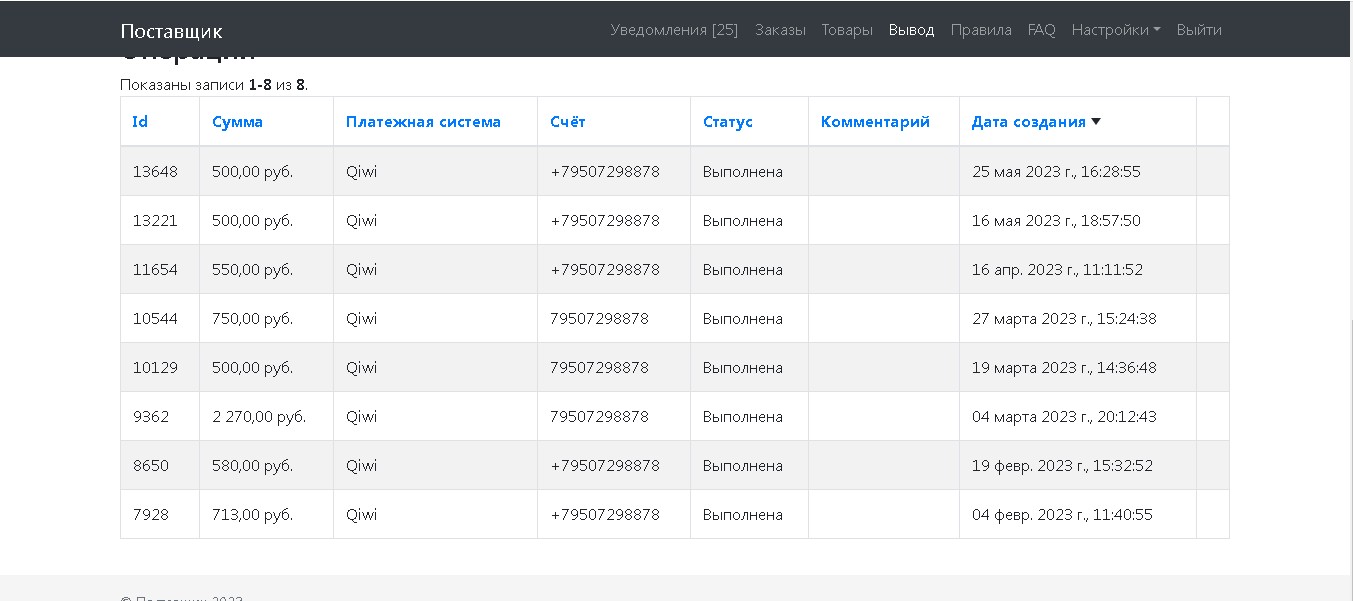The image size is (1353, 601).
Task: Expand the Настройки dropdown menu
Action: [1115, 30]
